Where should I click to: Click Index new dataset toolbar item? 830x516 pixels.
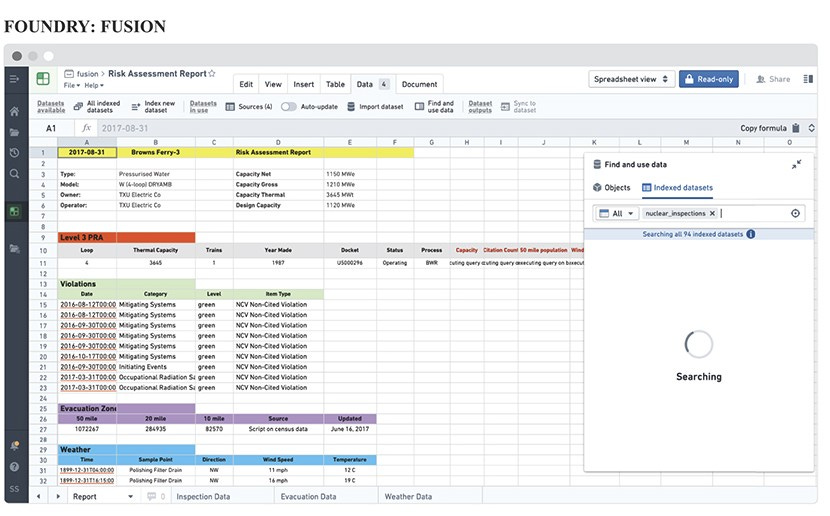(x=154, y=106)
